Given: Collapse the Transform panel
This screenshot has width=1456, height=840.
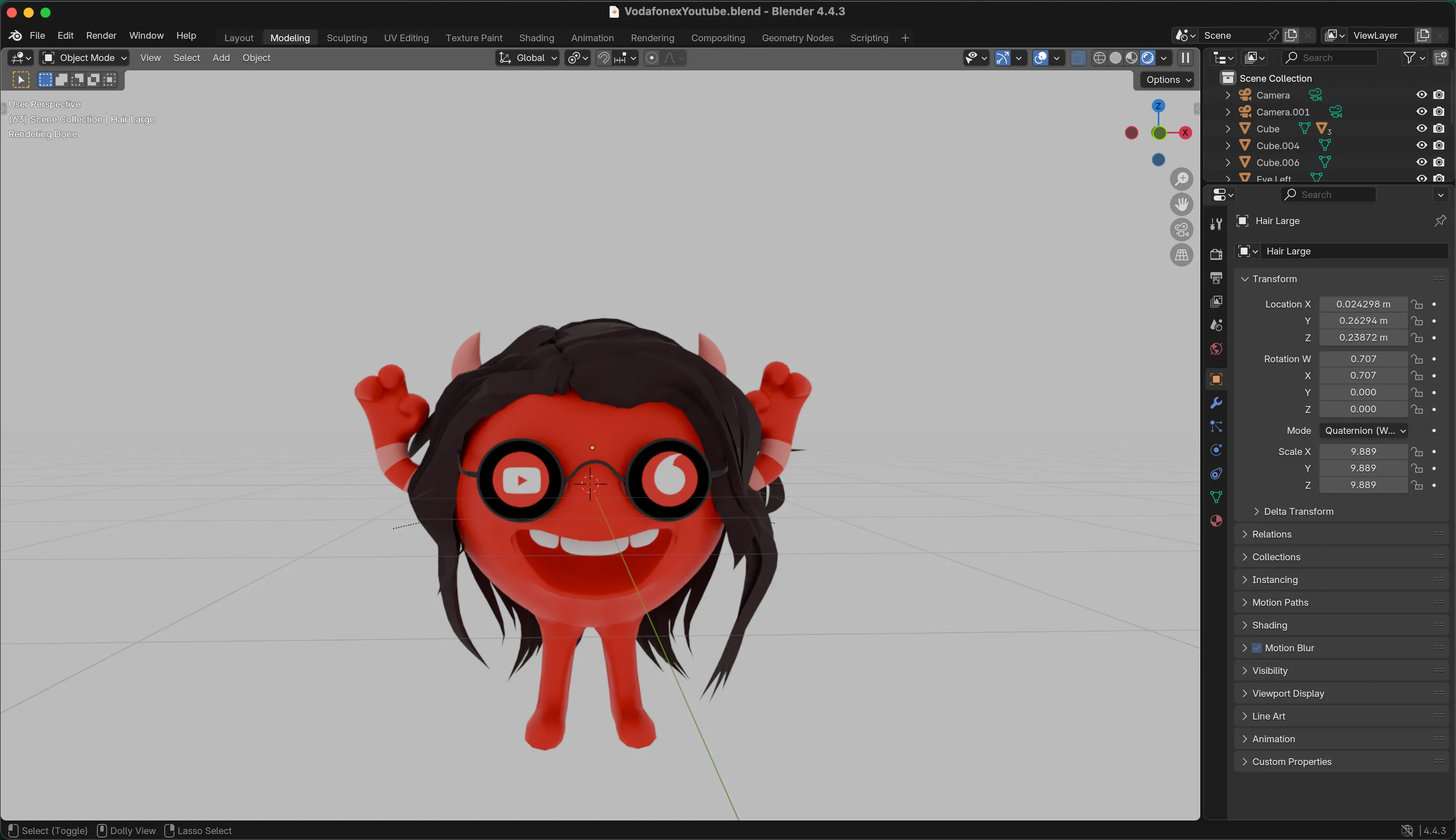Looking at the screenshot, I should (1245, 278).
